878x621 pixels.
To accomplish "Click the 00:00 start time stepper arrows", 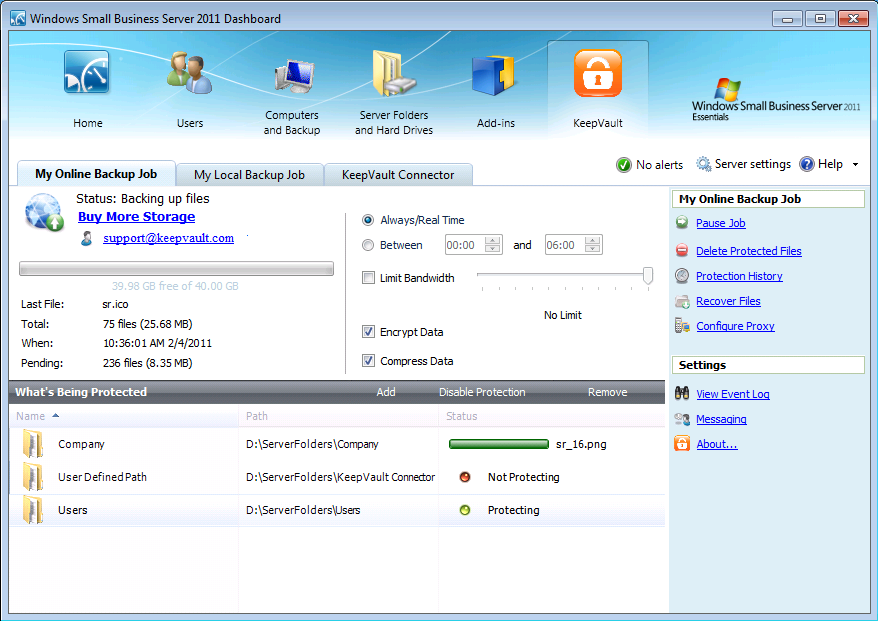I will point(493,245).
